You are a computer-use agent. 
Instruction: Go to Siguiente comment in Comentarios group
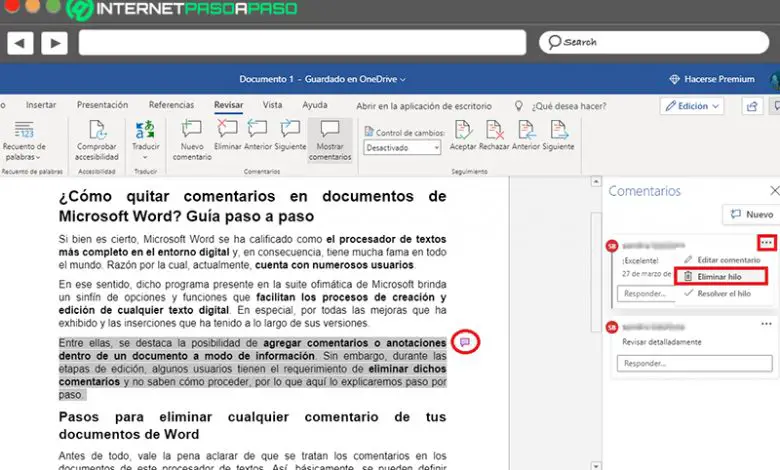(x=290, y=135)
